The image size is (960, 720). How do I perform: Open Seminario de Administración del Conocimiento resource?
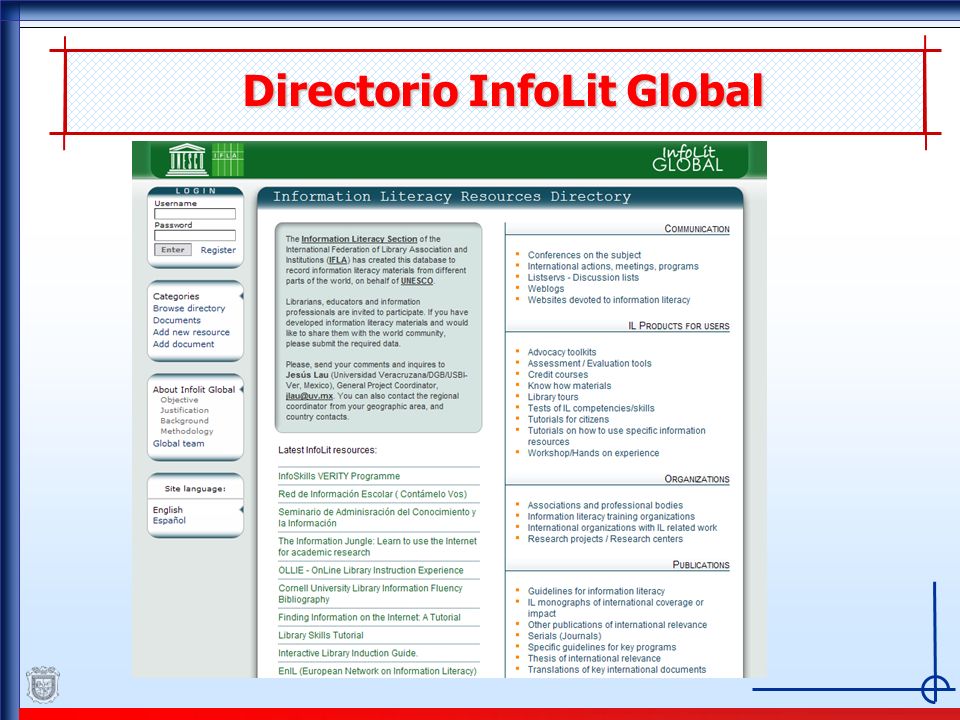(x=377, y=517)
